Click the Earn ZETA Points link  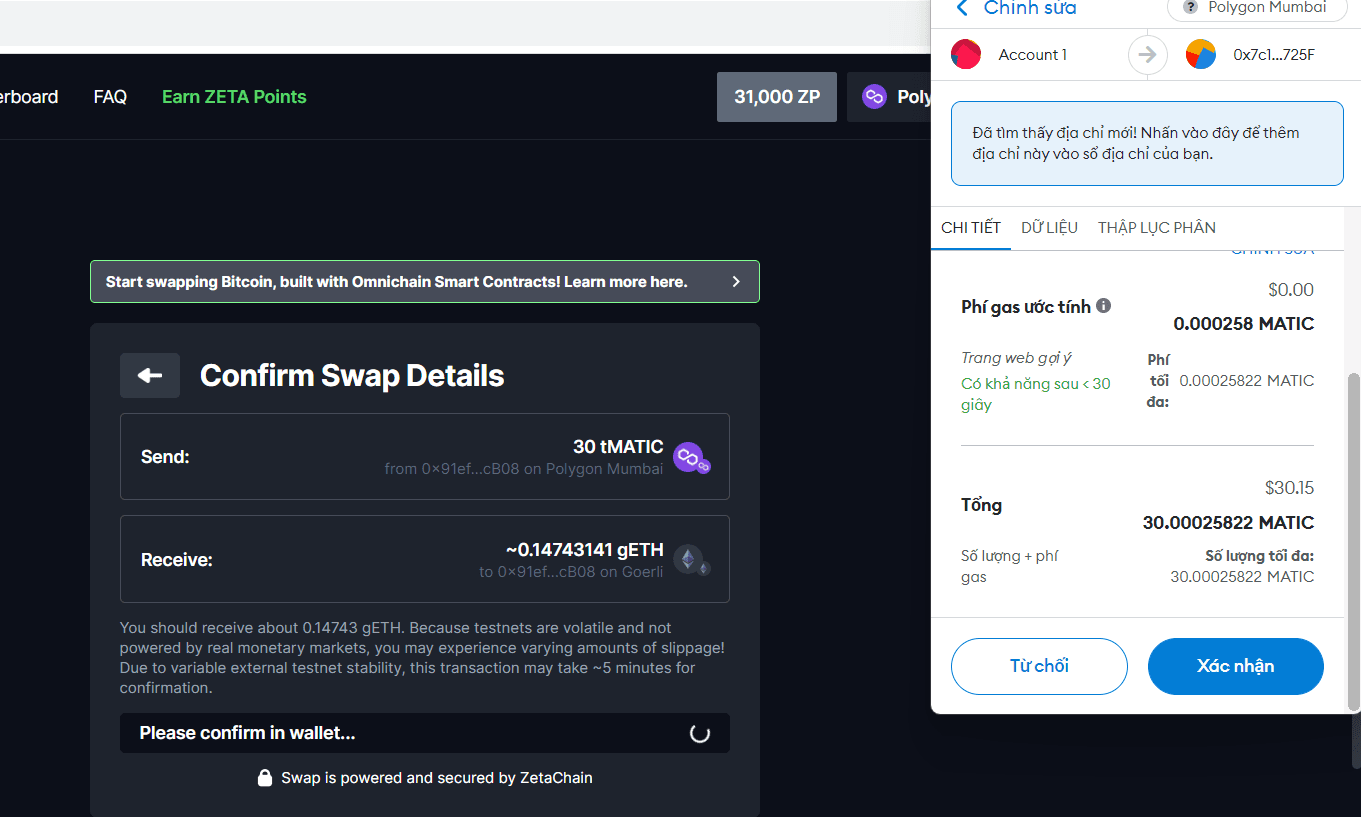coord(234,97)
